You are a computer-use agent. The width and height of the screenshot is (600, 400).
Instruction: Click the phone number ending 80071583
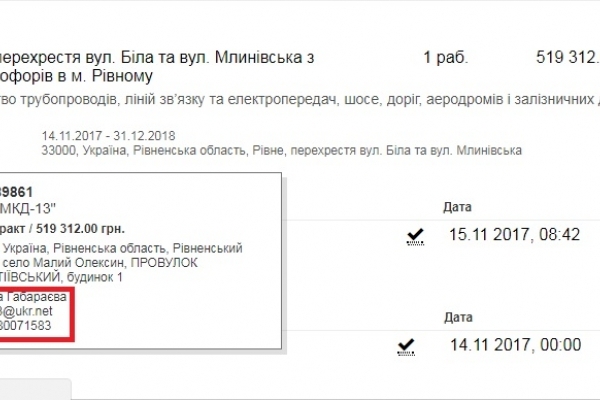click(x=34, y=325)
